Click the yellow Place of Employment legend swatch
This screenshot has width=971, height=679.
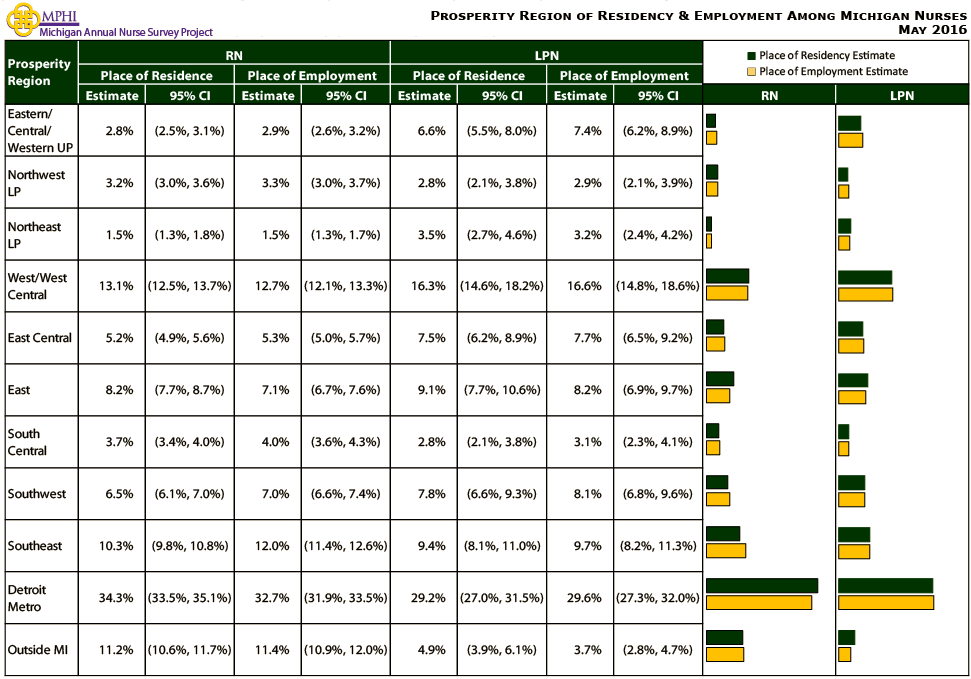tap(751, 72)
